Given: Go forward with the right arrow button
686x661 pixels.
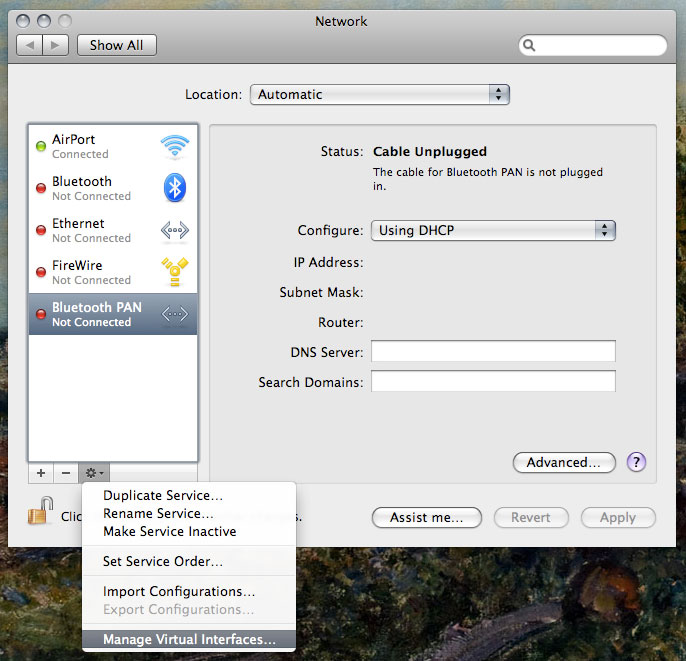Looking at the screenshot, I should pyautogui.click(x=56, y=45).
